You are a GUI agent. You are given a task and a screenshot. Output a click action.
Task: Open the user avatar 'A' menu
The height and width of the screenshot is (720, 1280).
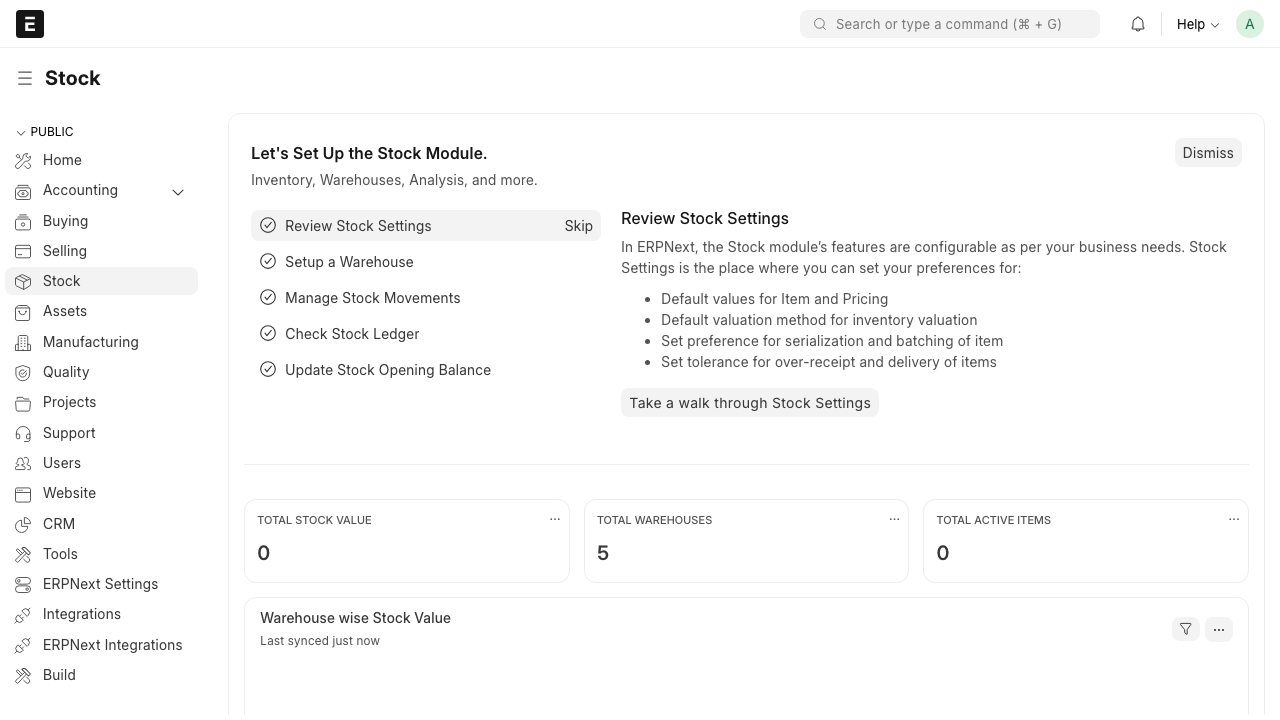click(1250, 24)
